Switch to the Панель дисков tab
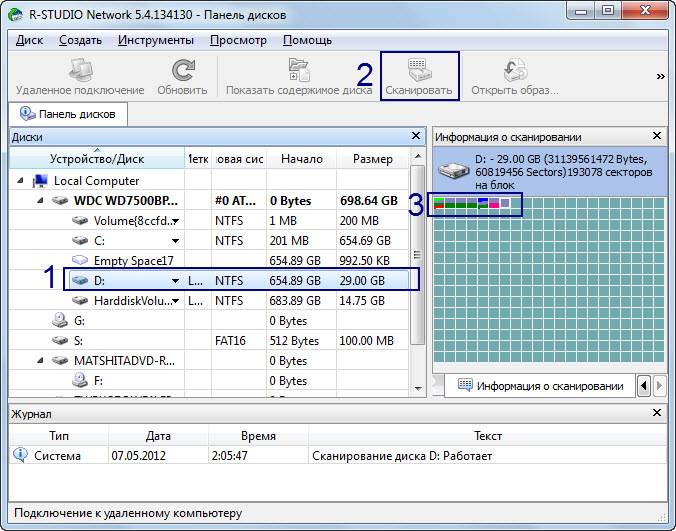Image resolution: width=676 pixels, height=531 pixels. coord(69,114)
